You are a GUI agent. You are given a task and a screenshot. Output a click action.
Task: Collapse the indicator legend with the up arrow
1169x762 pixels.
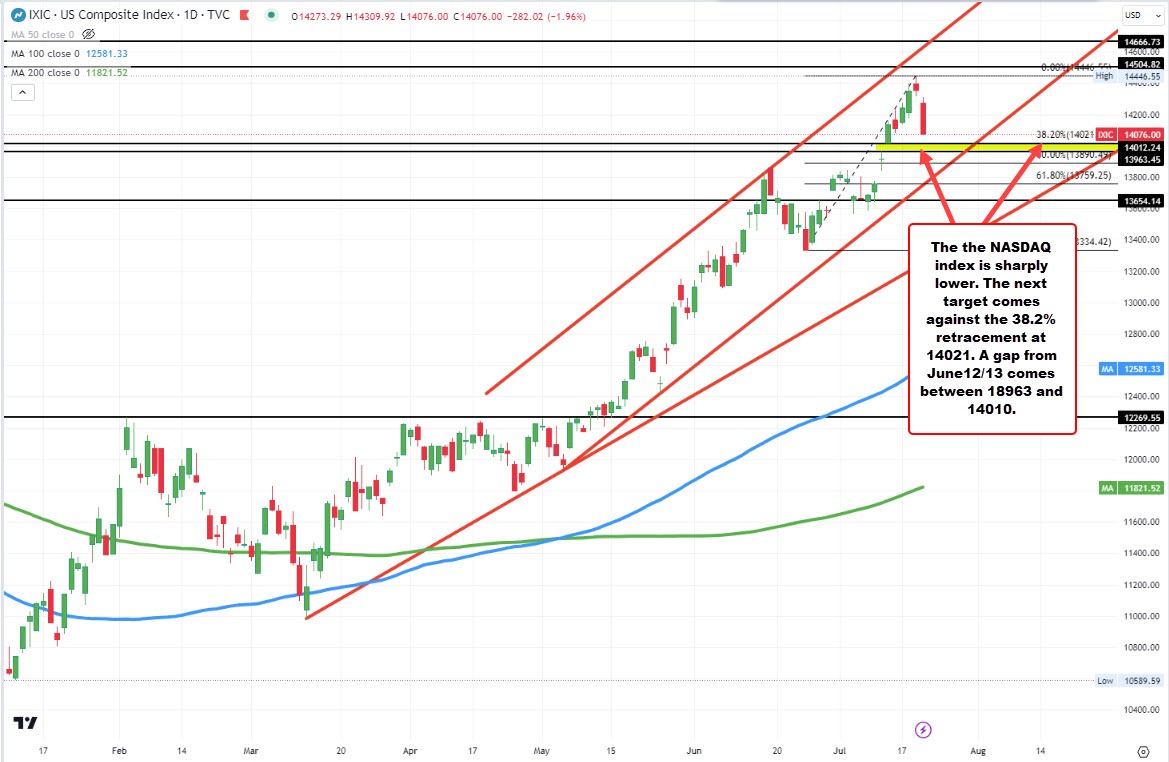21,92
